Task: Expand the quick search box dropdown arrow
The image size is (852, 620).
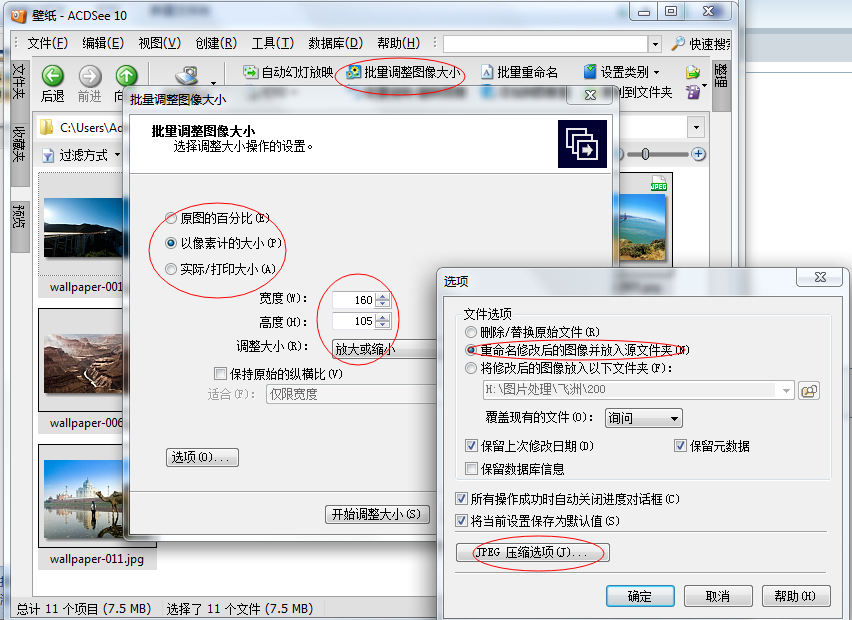Action: click(655, 44)
